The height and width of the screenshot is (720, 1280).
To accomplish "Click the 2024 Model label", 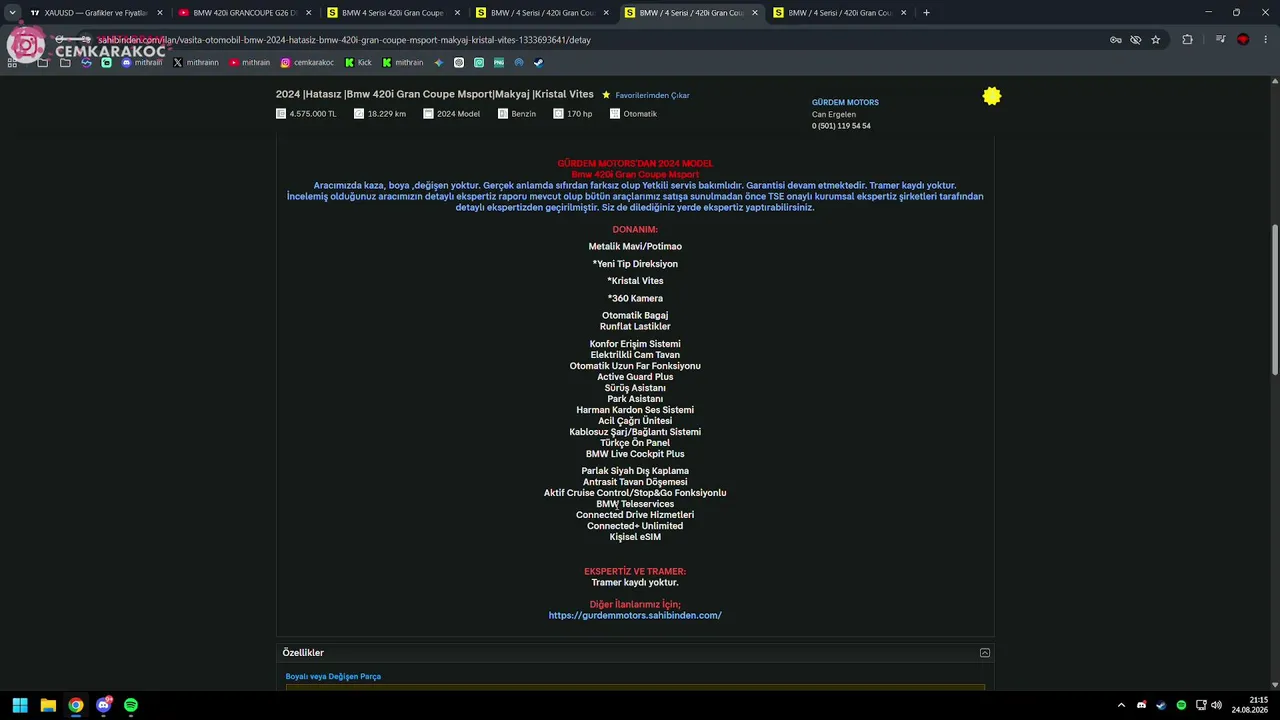I will pos(458,114).
